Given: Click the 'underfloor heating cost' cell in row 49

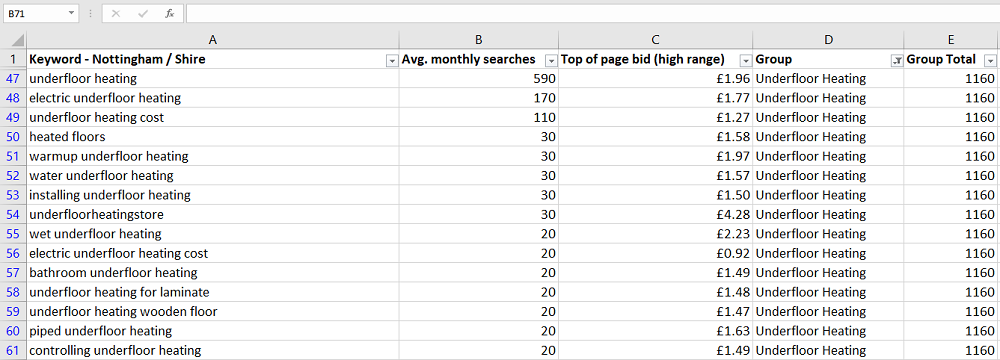Looking at the screenshot, I should point(213,117).
